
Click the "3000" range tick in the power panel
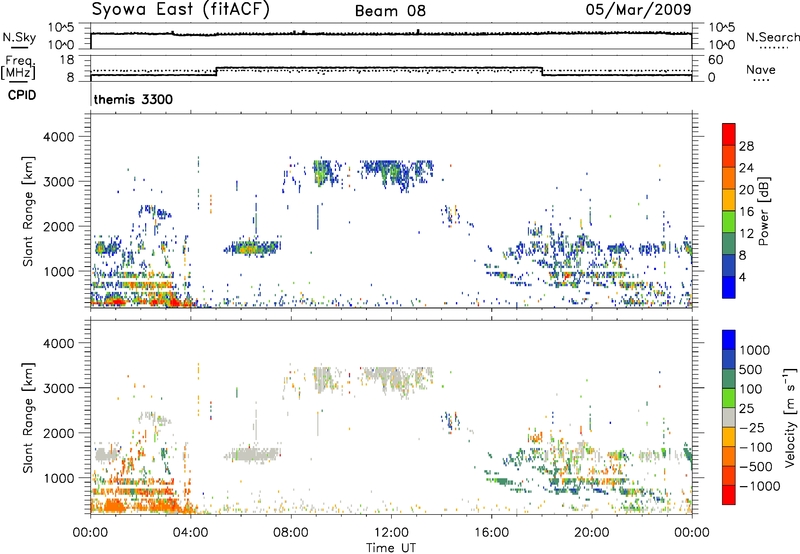[58, 182]
